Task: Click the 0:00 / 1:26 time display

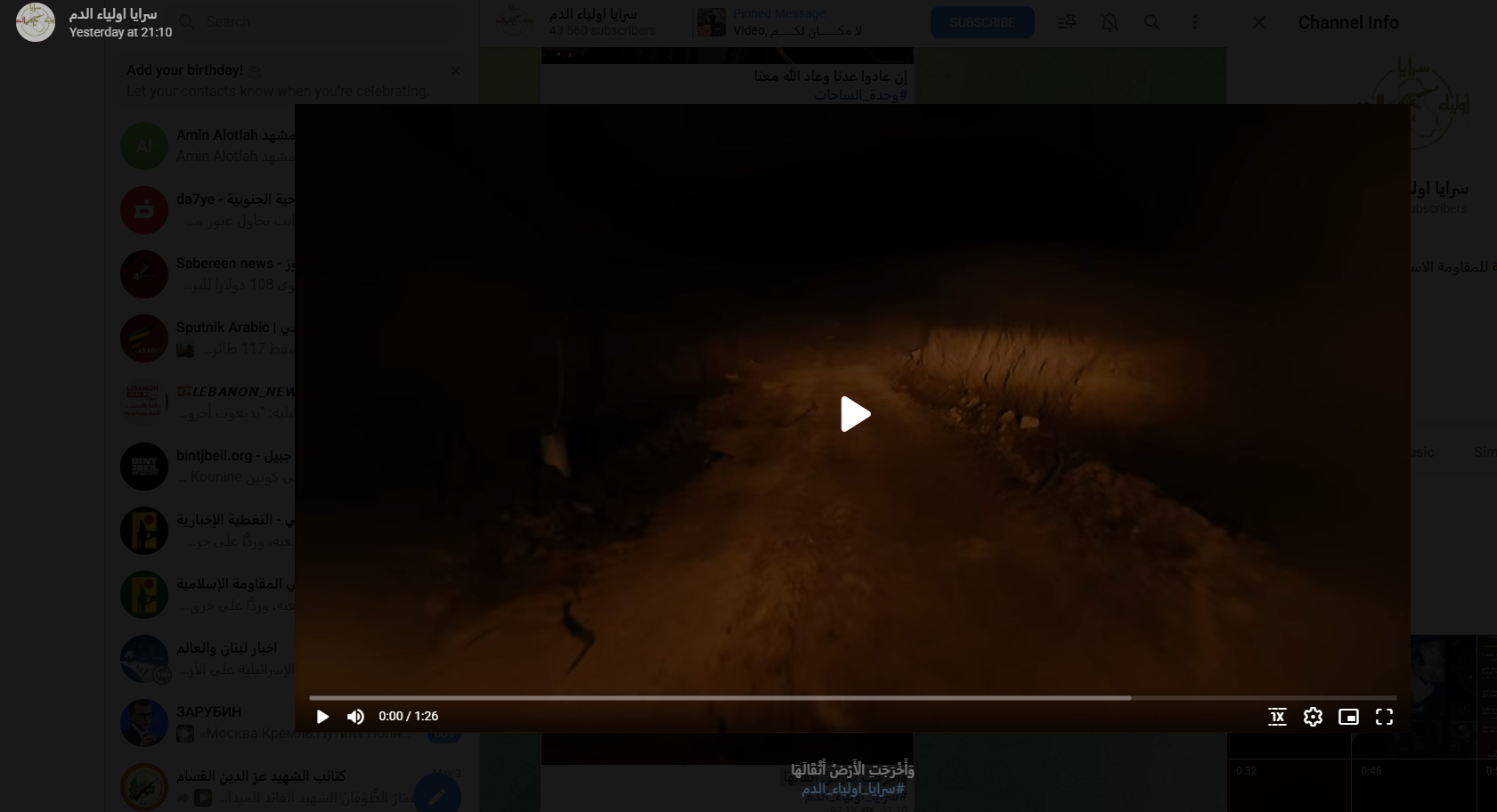Action: point(408,716)
